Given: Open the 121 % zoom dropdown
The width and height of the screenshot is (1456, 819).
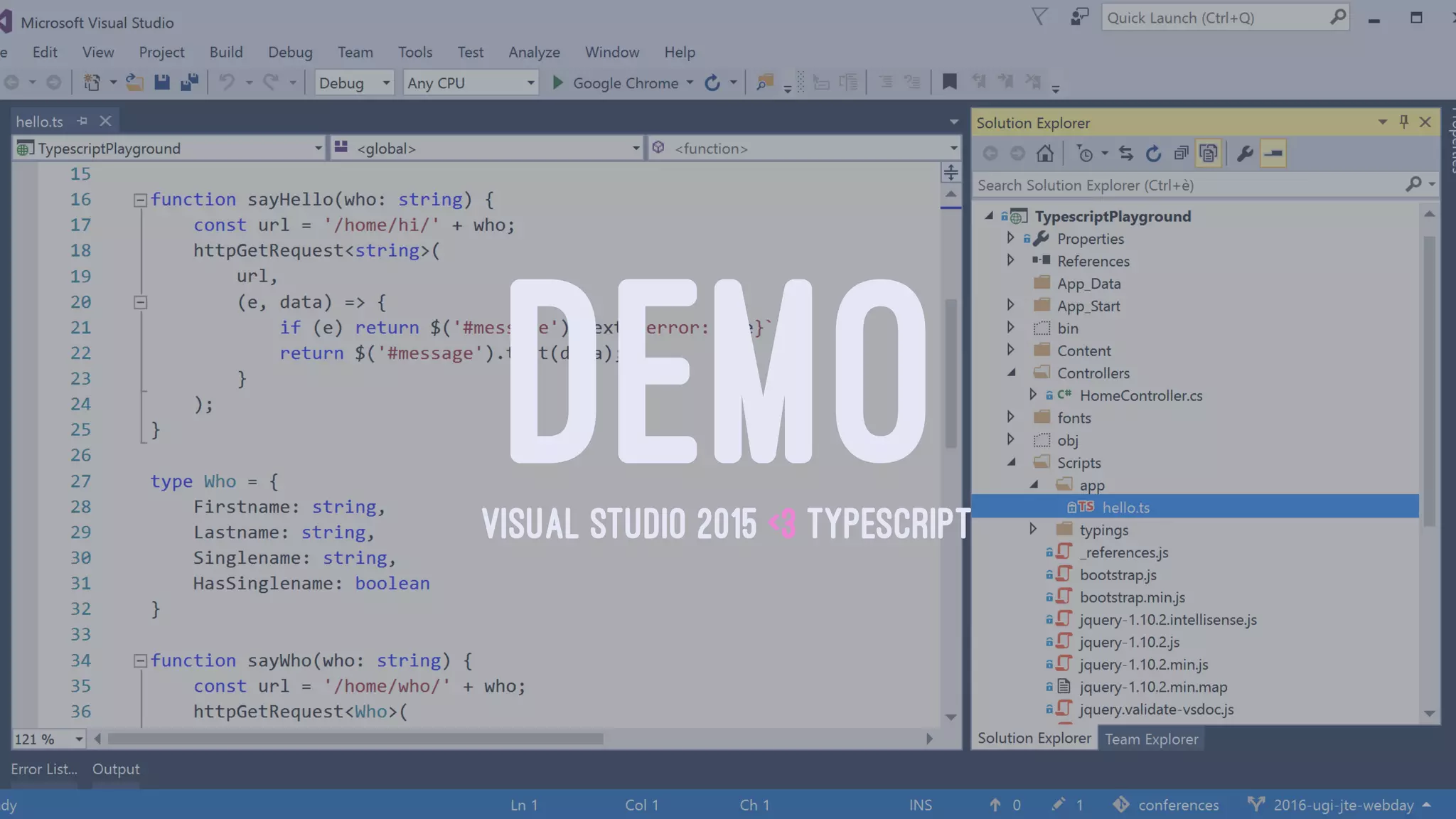Looking at the screenshot, I should (x=48, y=739).
